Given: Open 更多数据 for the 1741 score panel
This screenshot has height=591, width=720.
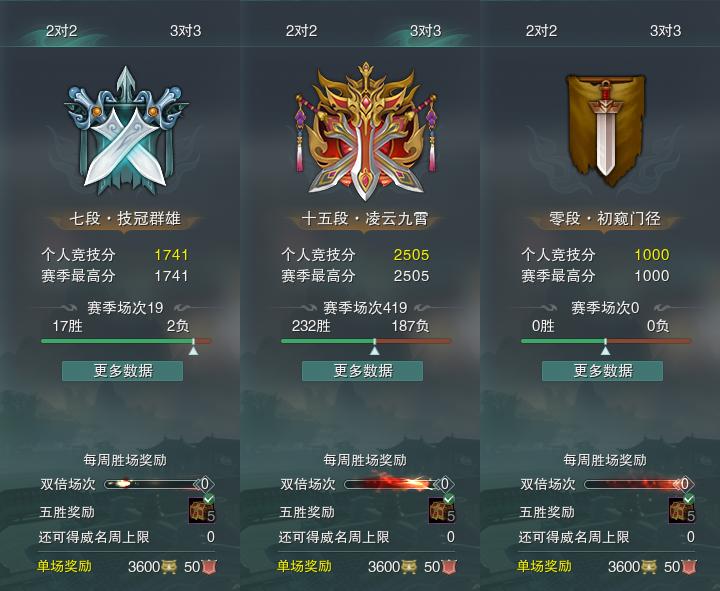Looking at the screenshot, I should [x=123, y=371].
